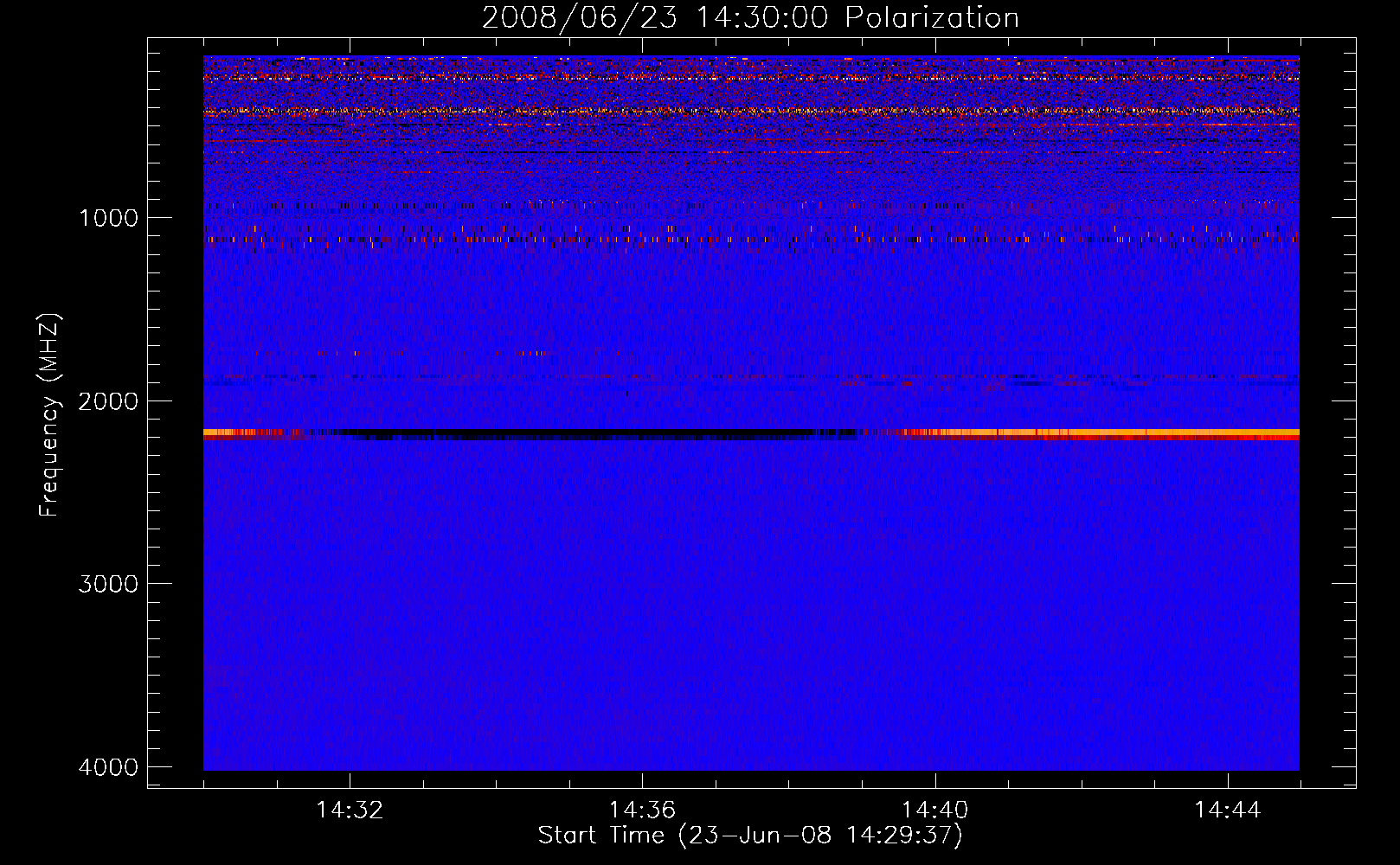The image size is (1400, 865).
Task: Click the 'Frequency (MHZ)' y-axis label
Action: pos(50,415)
